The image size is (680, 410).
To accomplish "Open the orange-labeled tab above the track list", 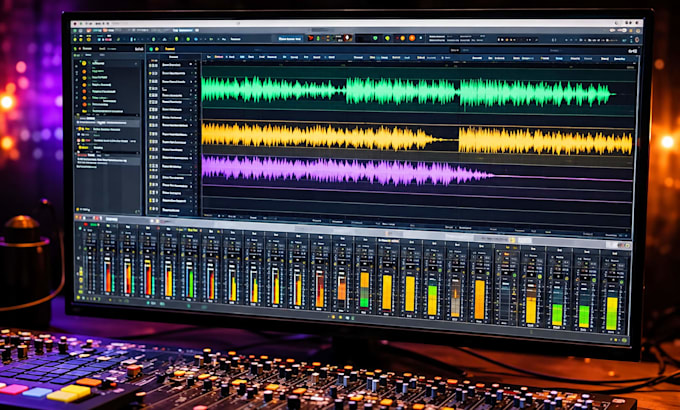I will [170, 49].
